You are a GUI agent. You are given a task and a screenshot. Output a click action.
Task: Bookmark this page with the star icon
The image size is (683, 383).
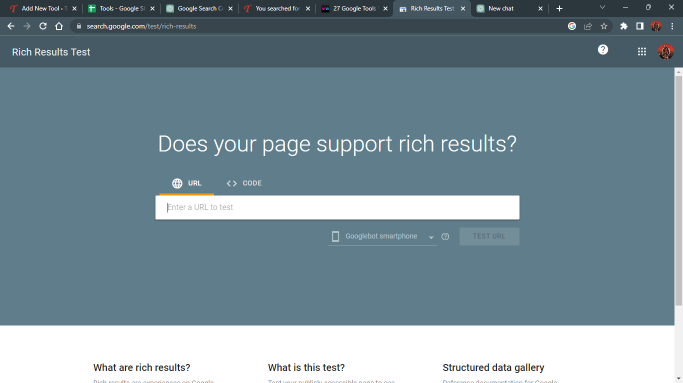(x=604, y=26)
